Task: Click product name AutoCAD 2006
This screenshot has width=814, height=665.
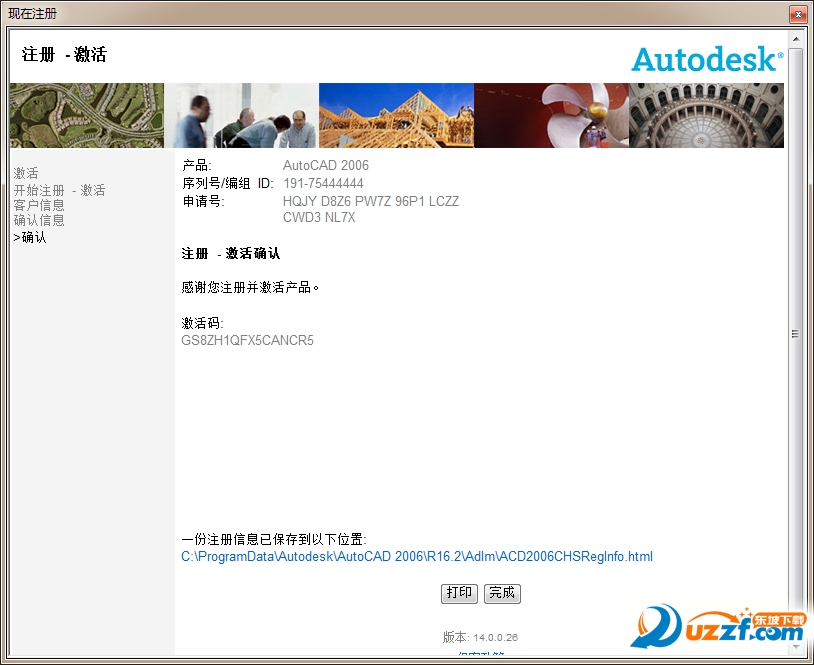Action: coord(325,166)
